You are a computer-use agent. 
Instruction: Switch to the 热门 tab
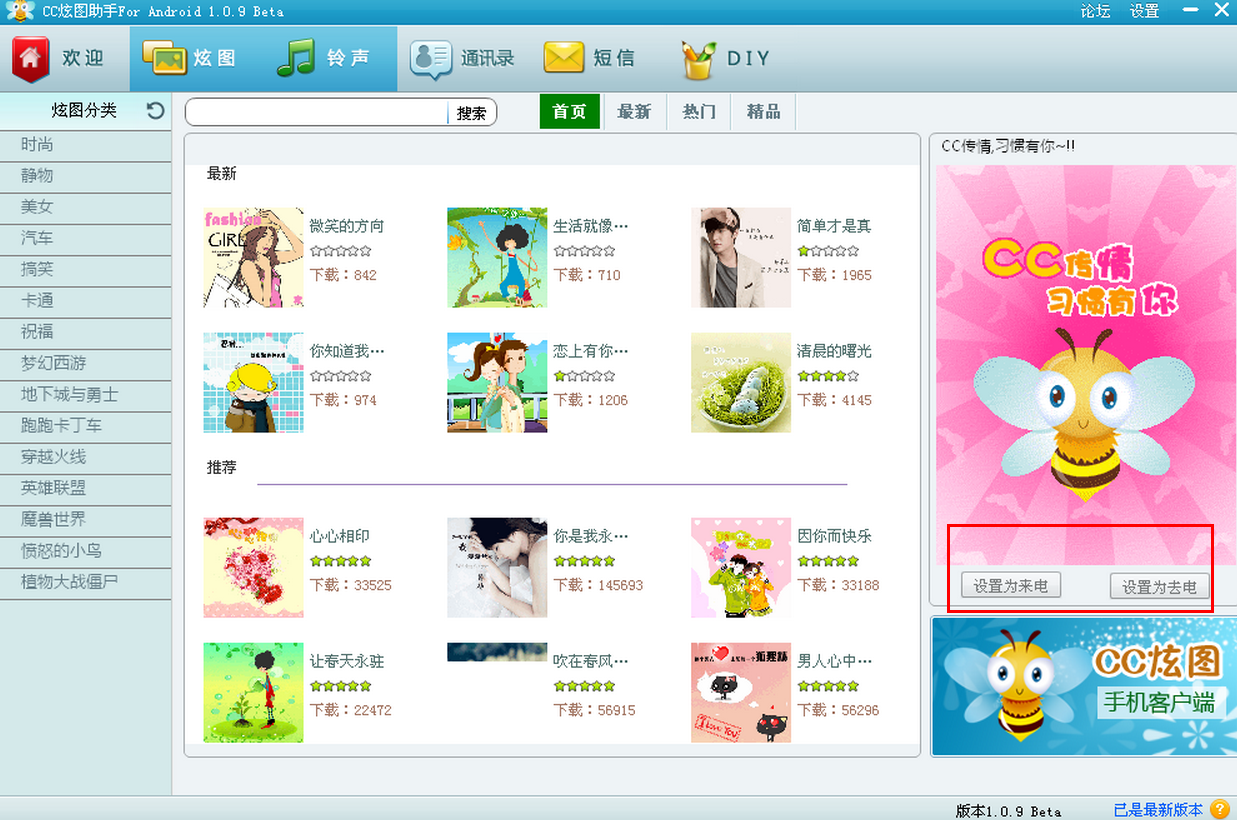tap(699, 112)
